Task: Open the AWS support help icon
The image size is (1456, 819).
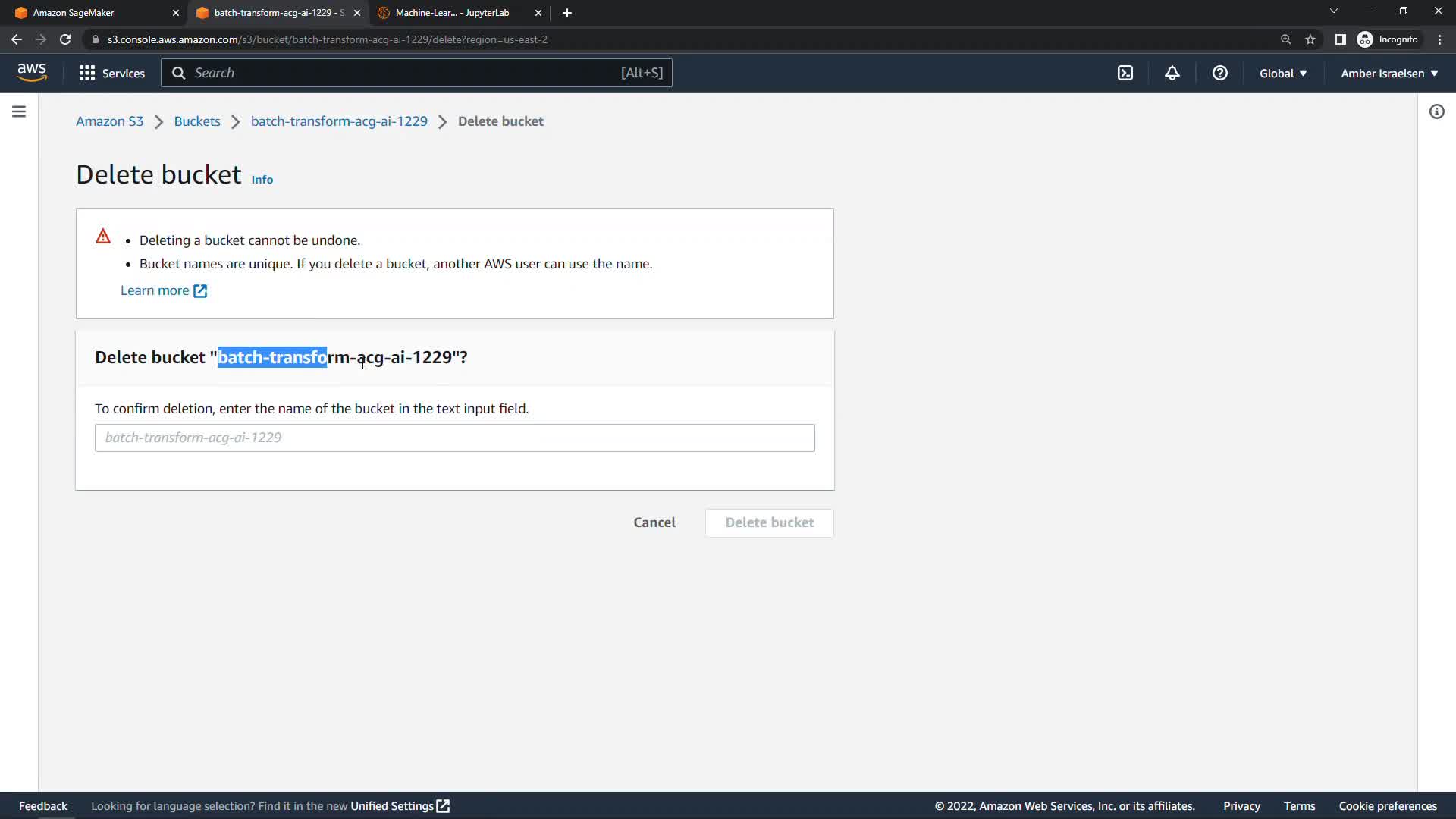Action: tap(1219, 73)
